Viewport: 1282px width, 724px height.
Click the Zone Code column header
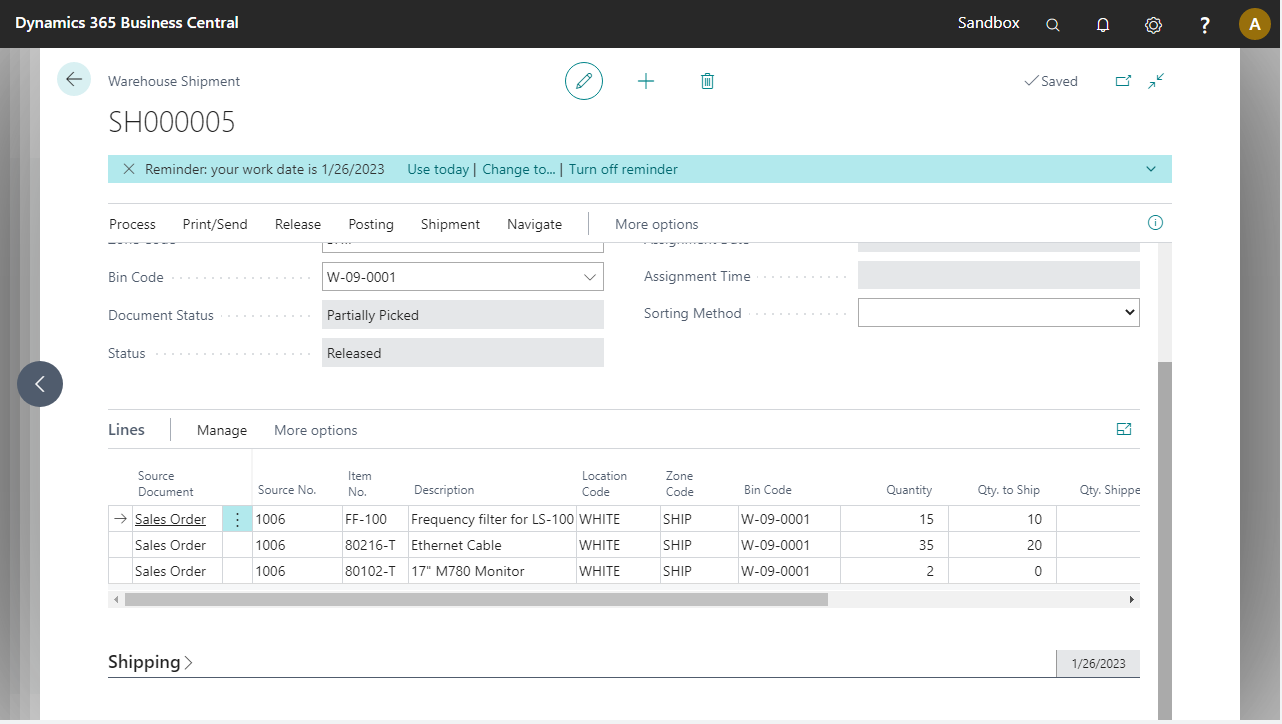680,483
